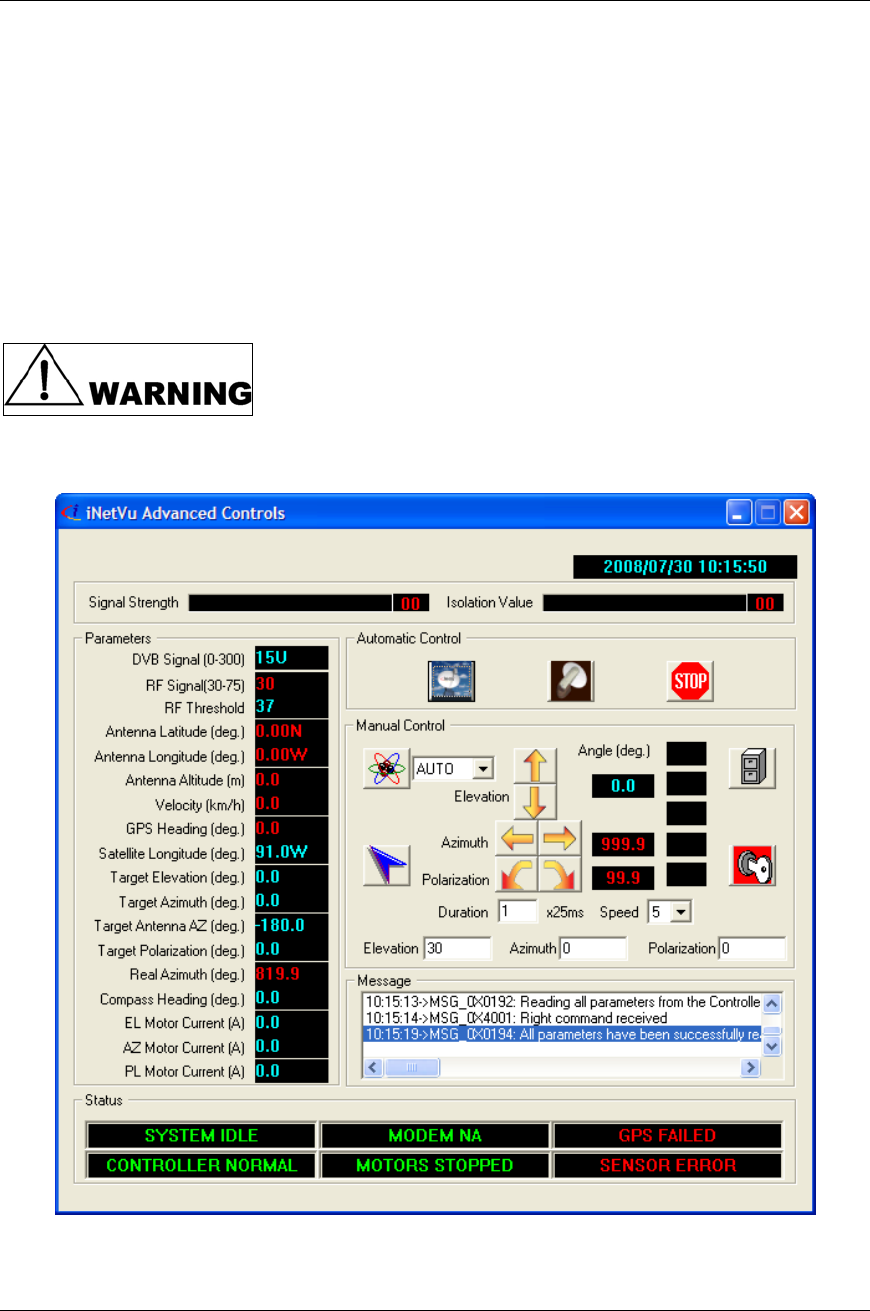Open the AUTO mode dropdown
The height and width of the screenshot is (1311, 870).
(x=484, y=769)
